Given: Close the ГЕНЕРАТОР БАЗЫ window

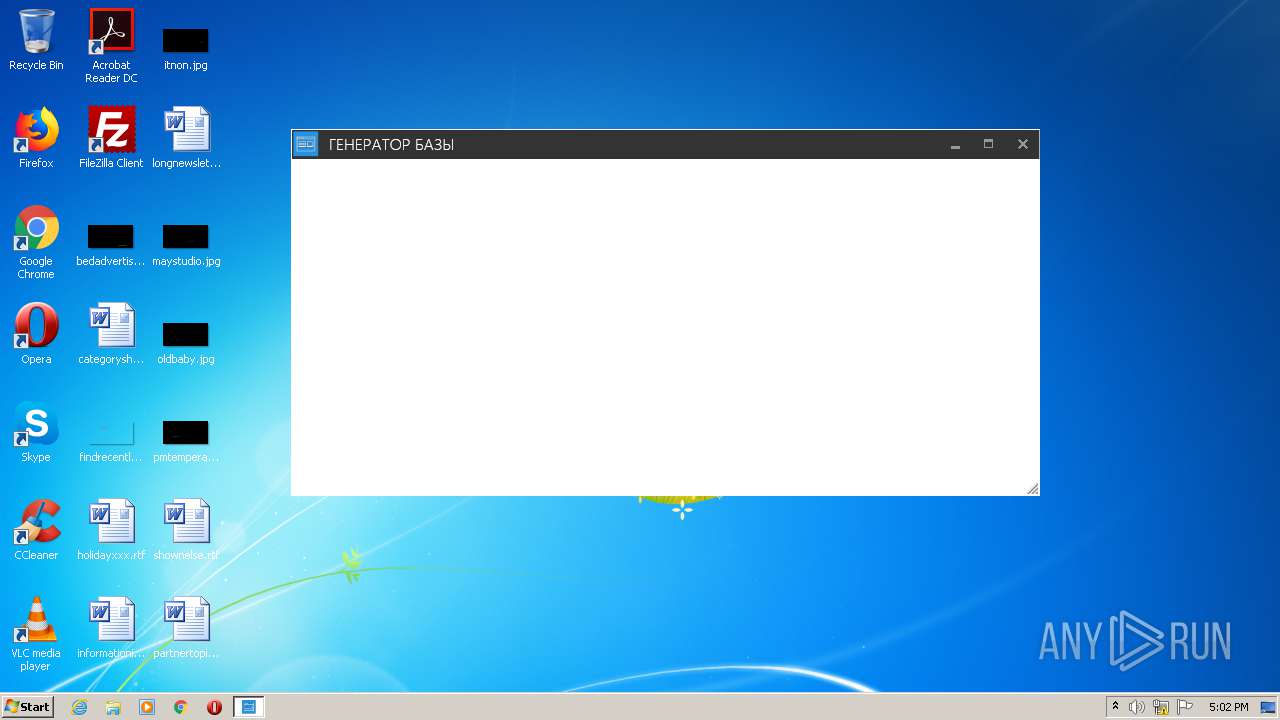Looking at the screenshot, I should [1022, 145].
